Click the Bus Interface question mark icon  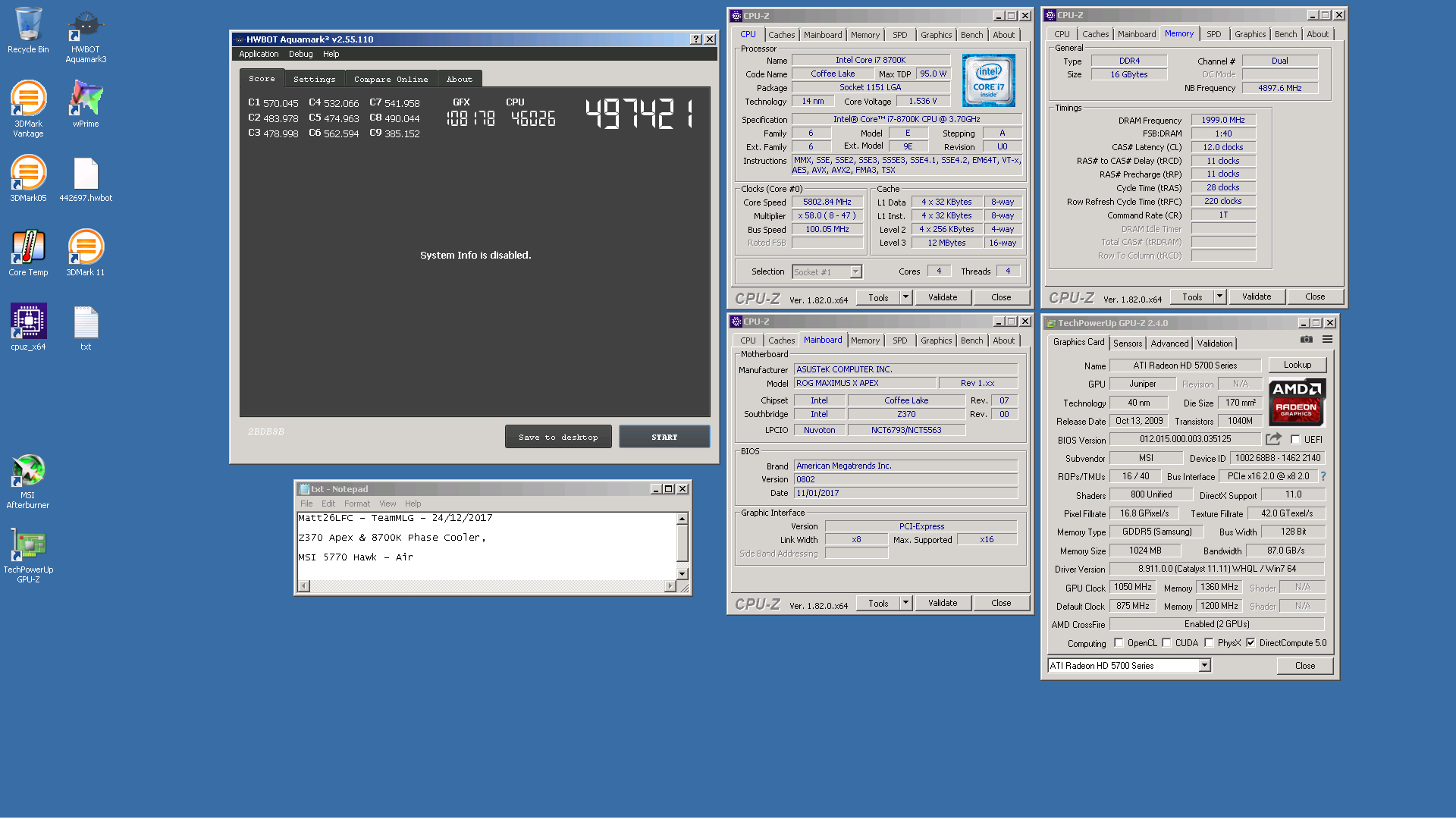point(1323,476)
